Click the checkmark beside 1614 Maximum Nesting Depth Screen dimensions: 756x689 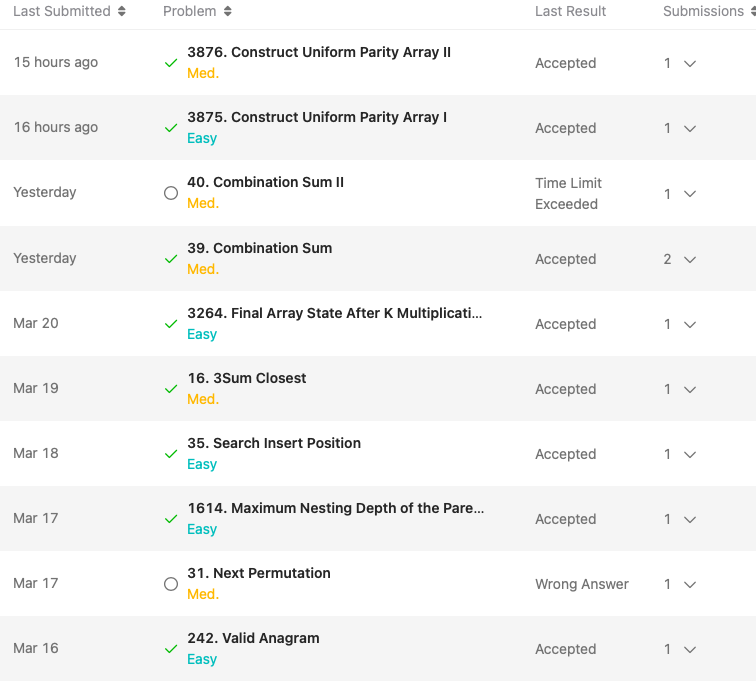point(171,519)
